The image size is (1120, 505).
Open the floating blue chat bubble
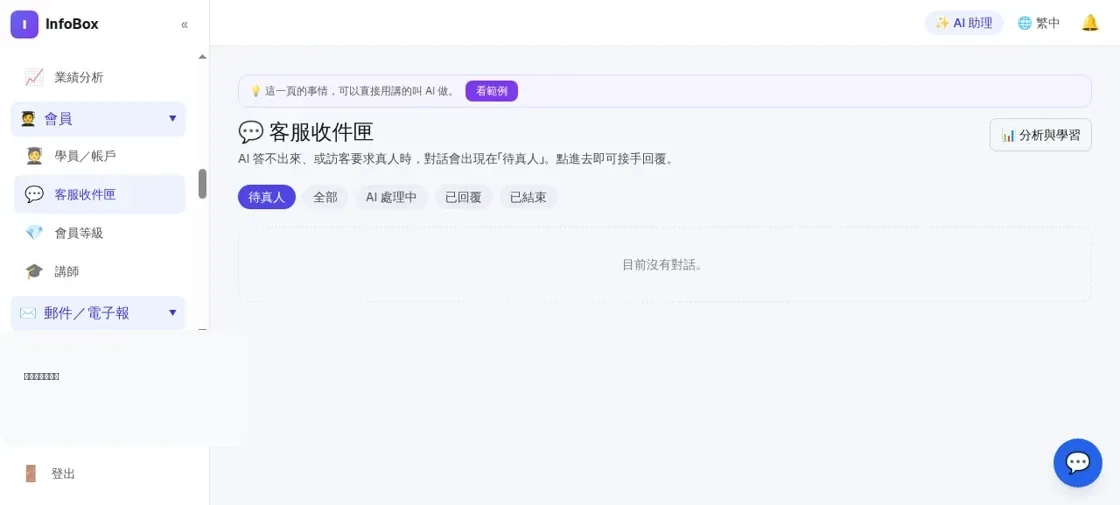point(1077,463)
